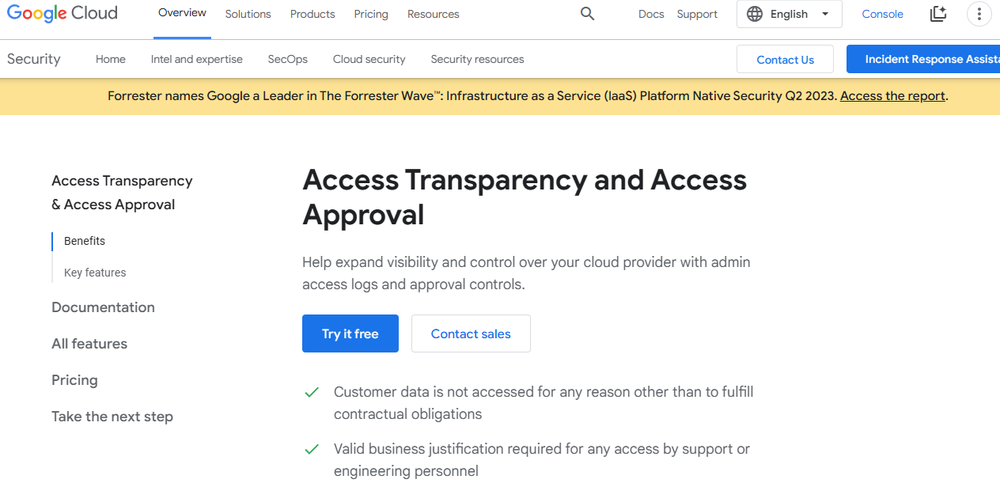Select the Overview tab
The width and height of the screenshot is (1000, 485).
click(x=182, y=13)
